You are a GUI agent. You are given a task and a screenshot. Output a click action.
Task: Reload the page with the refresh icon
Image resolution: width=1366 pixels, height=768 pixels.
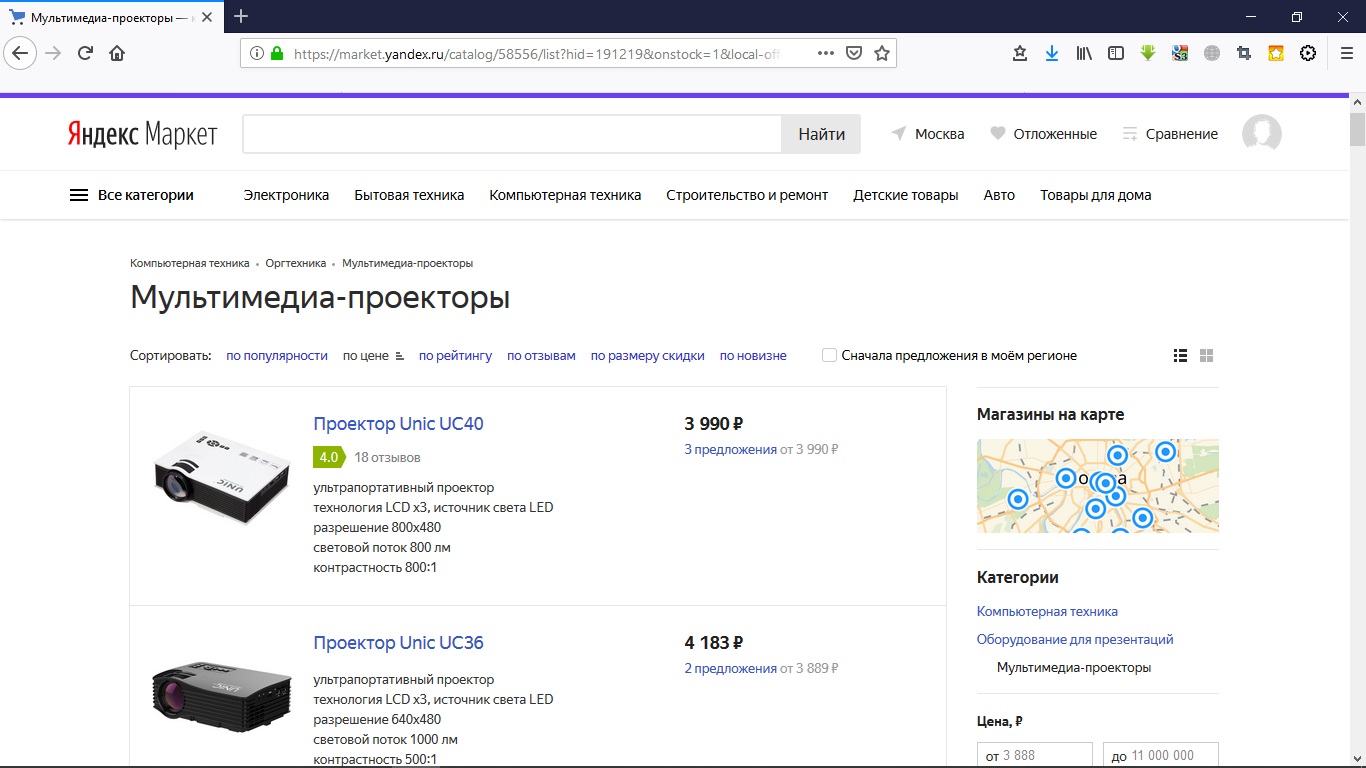coord(86,53)
